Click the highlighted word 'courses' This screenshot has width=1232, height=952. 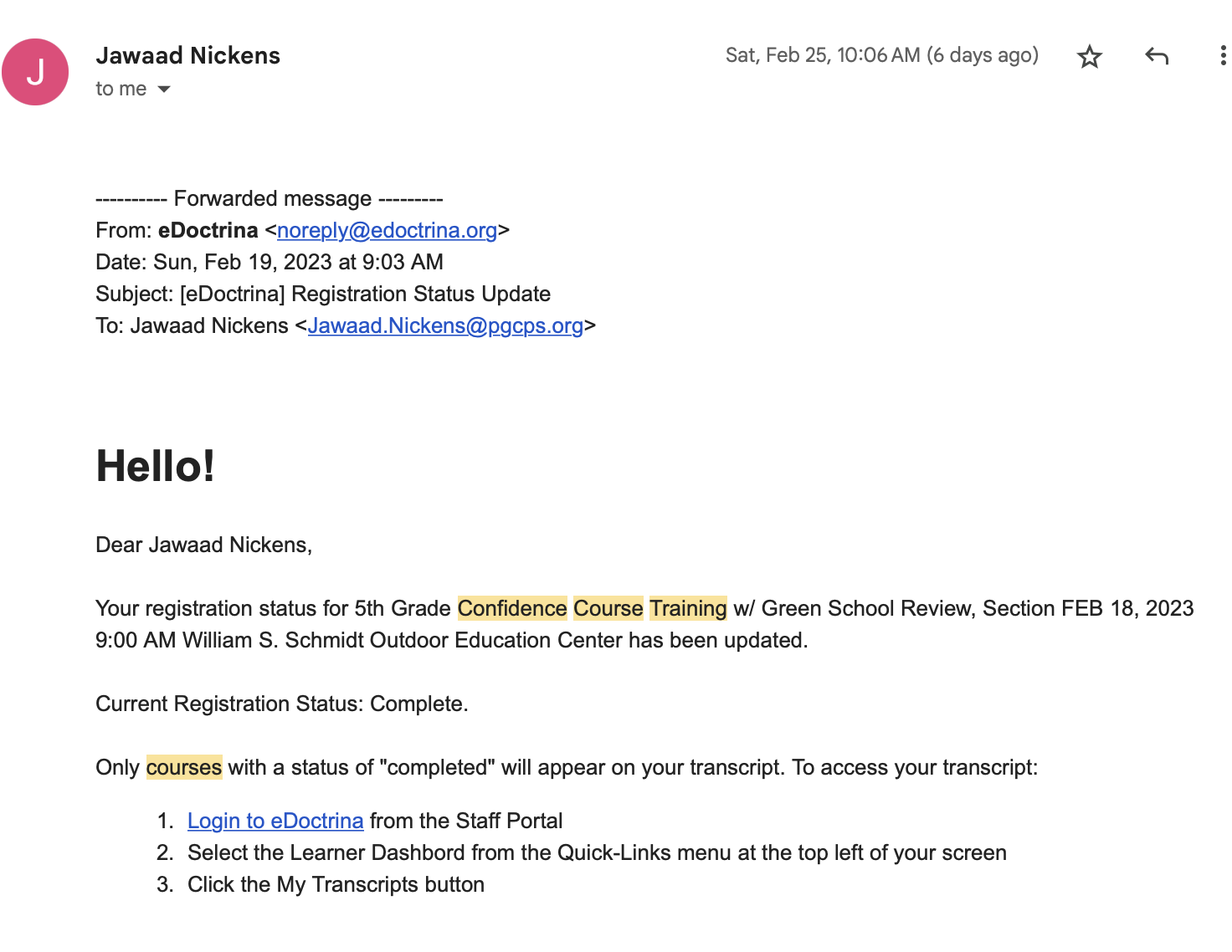[x=184, y=767]
